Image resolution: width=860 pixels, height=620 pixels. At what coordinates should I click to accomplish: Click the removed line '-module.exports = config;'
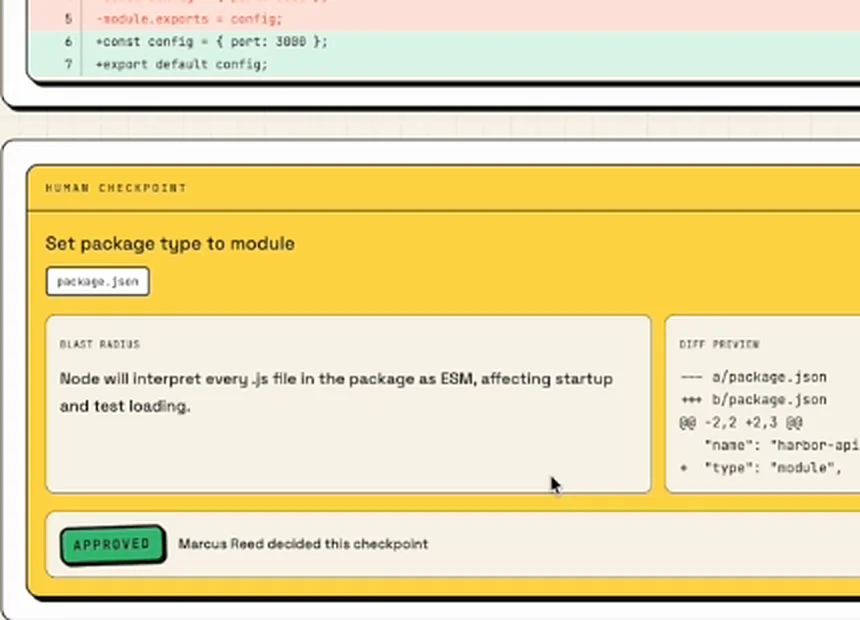tap(189, 19)
